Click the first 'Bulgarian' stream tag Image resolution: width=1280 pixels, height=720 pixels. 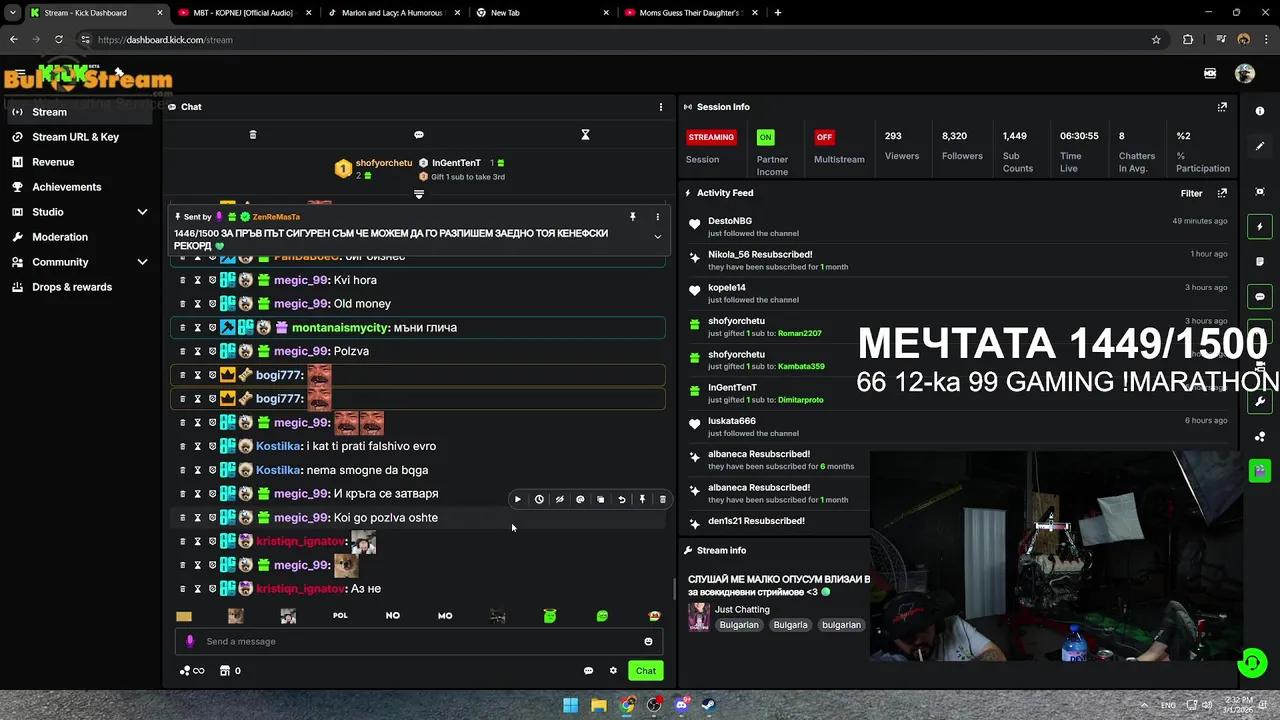(739, 625)
